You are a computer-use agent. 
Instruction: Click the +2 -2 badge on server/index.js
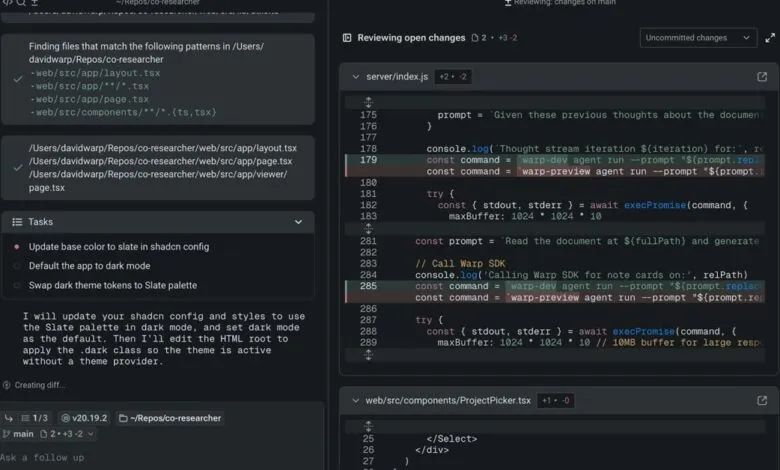tap(453, 77)
